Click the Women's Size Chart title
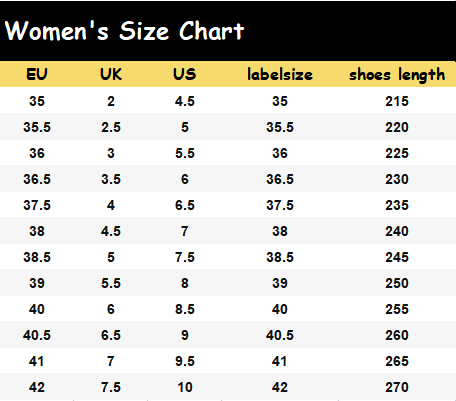Screen dimensions: 456x401 [x=125, y=31]
